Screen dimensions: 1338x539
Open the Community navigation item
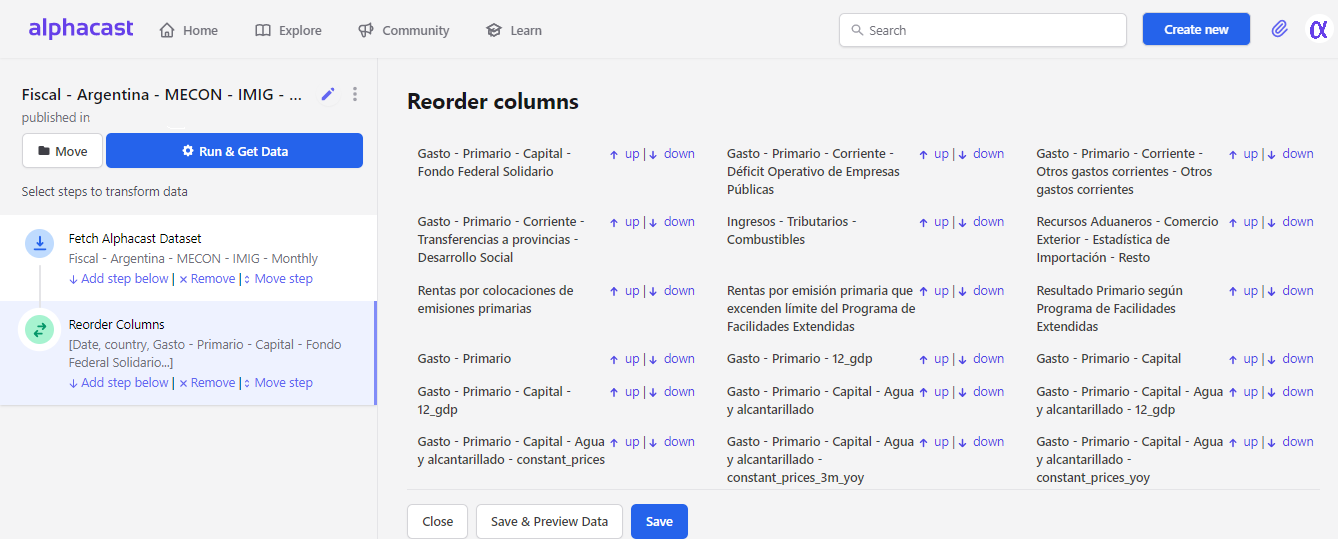tap(404, 30)
